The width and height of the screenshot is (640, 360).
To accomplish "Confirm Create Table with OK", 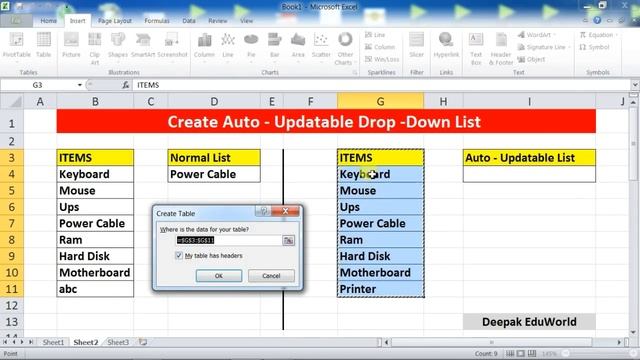I will pyautogui.click(x=219, y=276).
